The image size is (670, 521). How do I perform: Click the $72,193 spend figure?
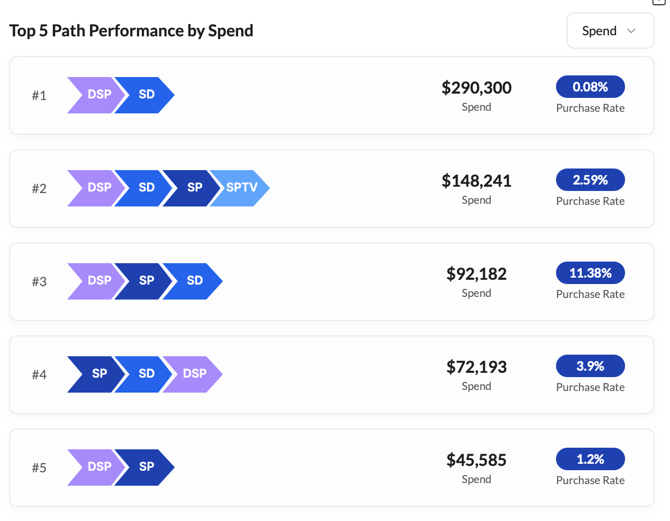(x=476, y=367)
